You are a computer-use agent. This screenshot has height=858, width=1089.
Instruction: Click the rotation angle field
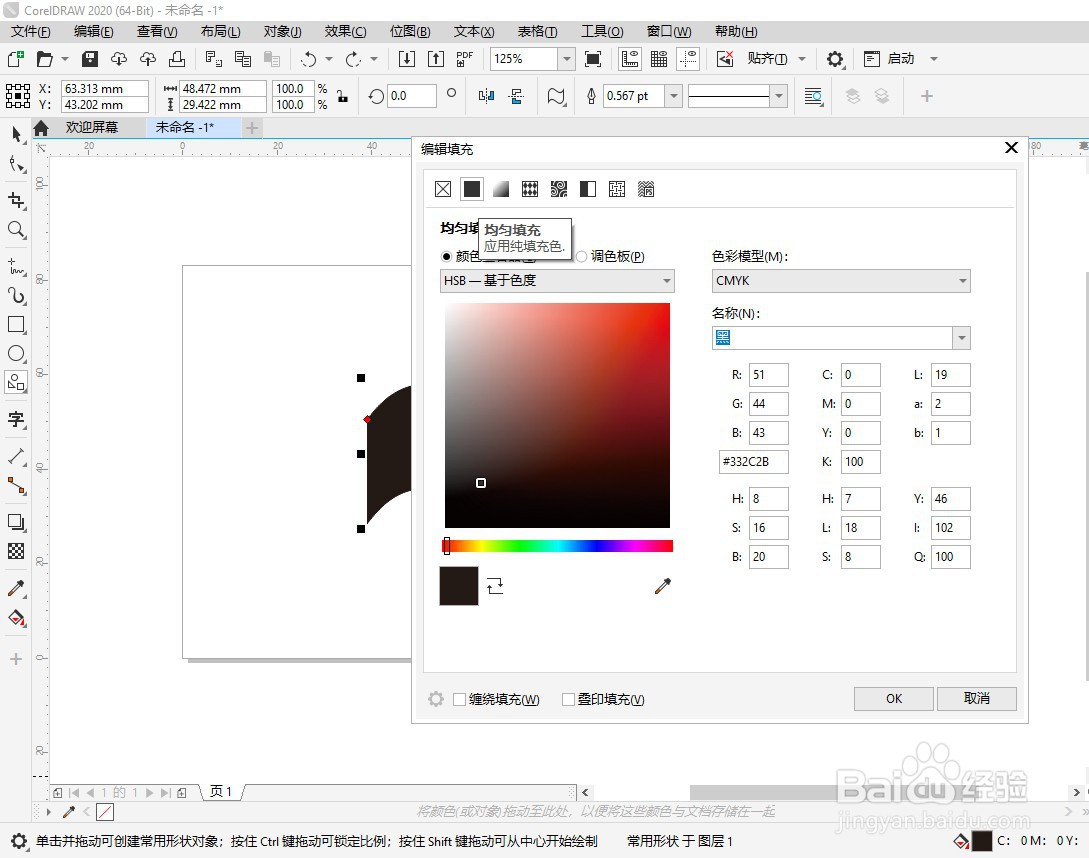[x=412, y=96]
